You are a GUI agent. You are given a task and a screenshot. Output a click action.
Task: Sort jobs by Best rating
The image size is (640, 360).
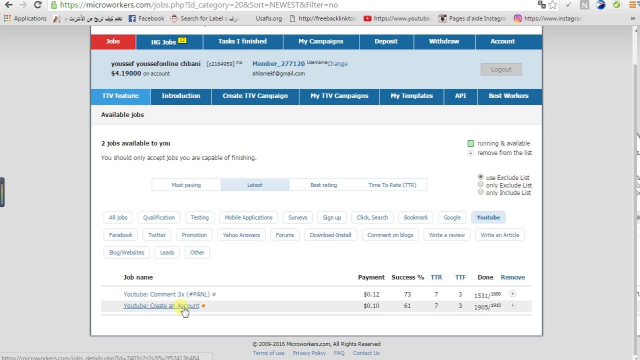pyautogui.click(x=324, y=185)
